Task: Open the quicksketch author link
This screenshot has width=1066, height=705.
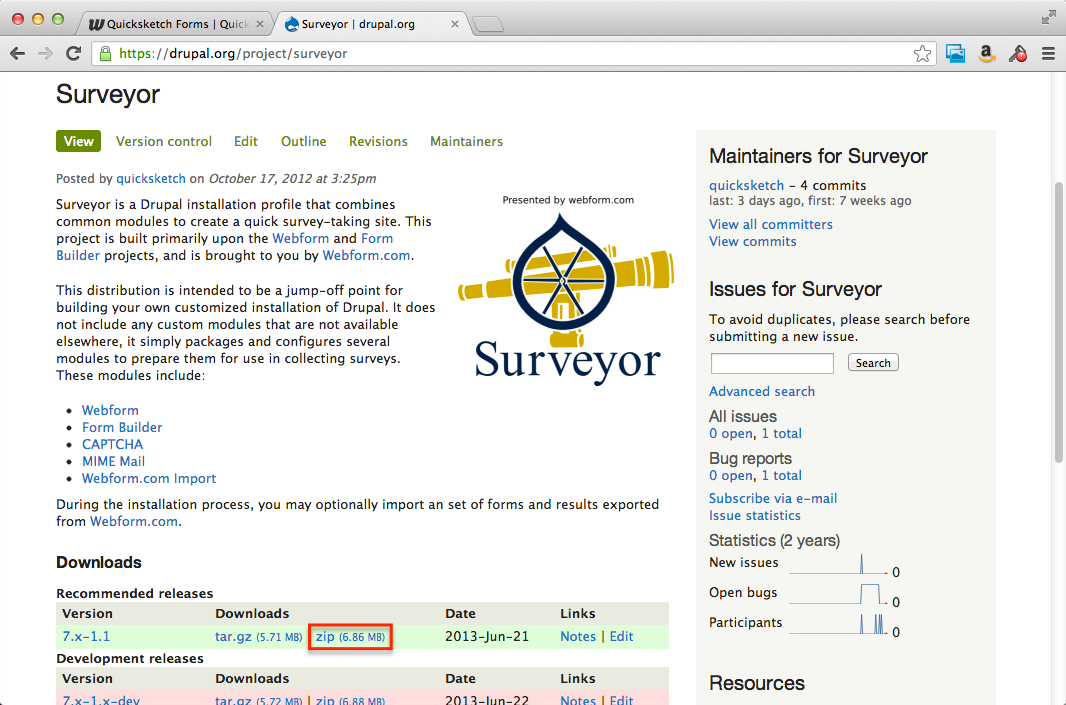Action: (x=151, y=179)
